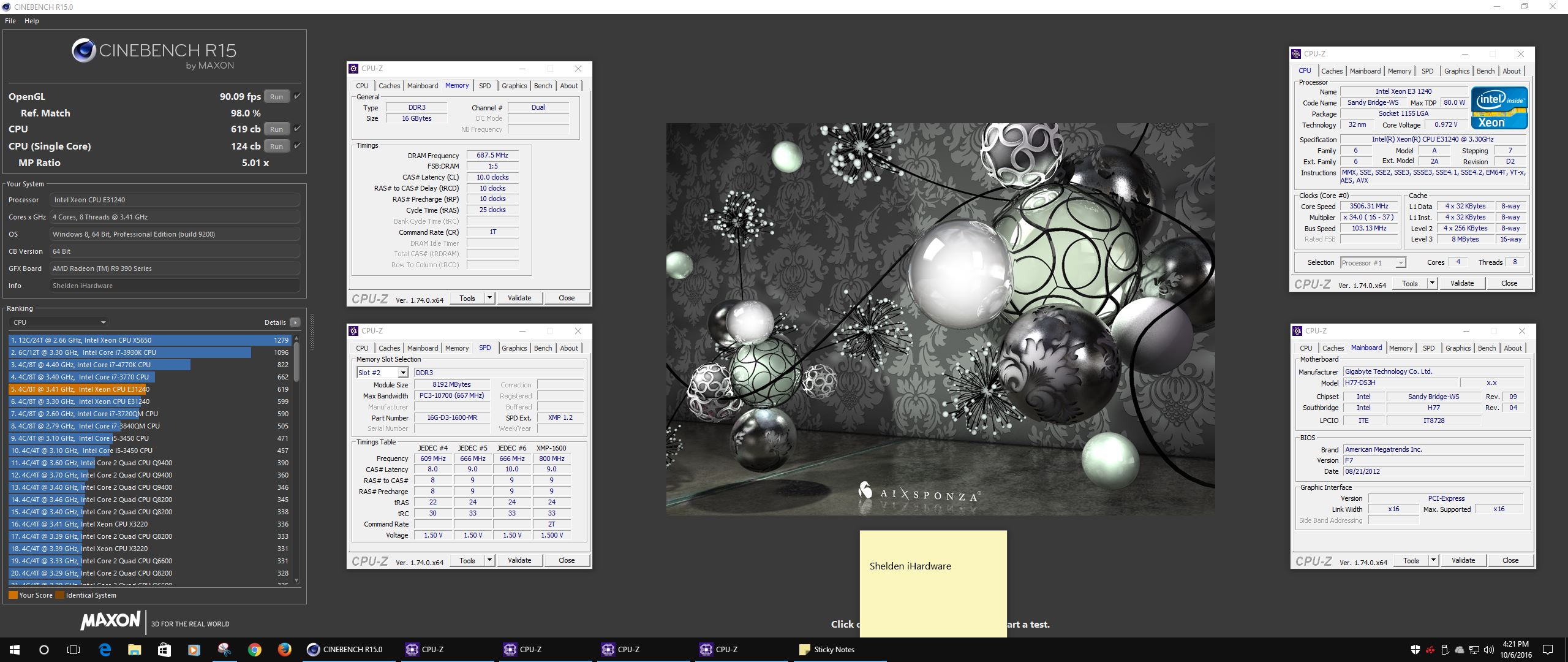Viewport: 1568px width, 662px height.
Task: Select ranking row 'Intel Core i7-4770K CPU'
Action: click(x=149, y=365)
